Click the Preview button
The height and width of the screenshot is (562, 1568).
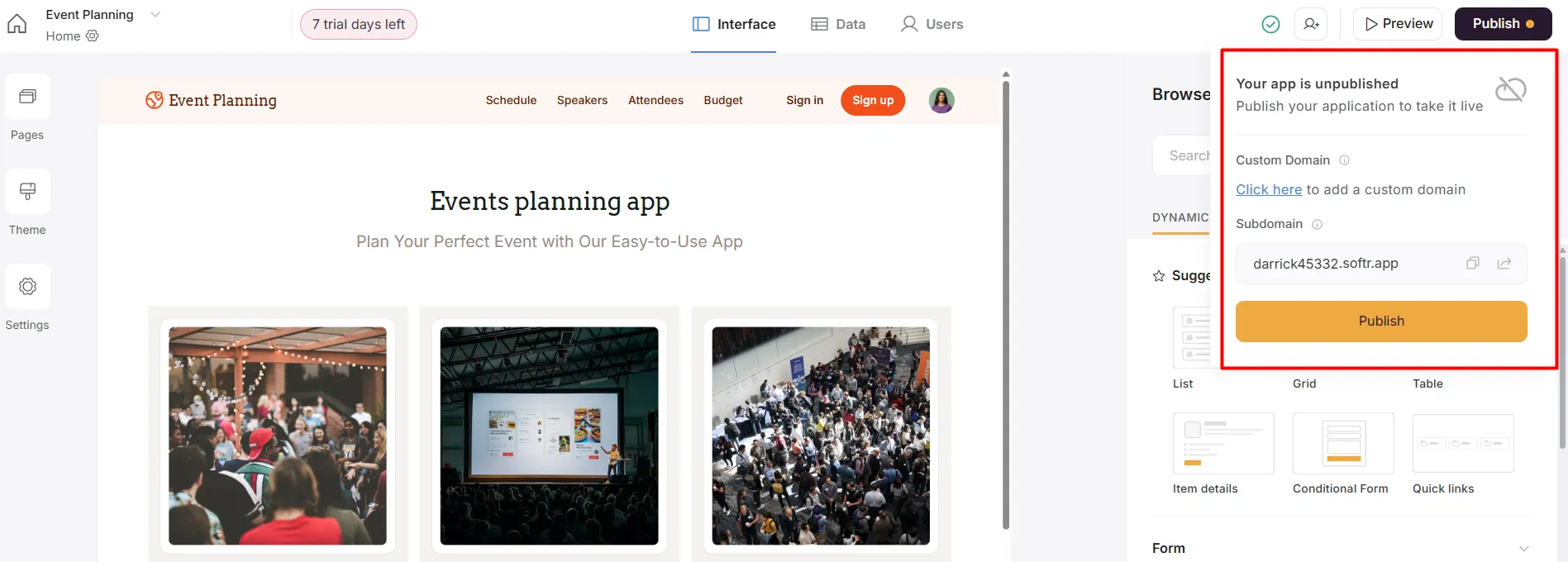1398,24
